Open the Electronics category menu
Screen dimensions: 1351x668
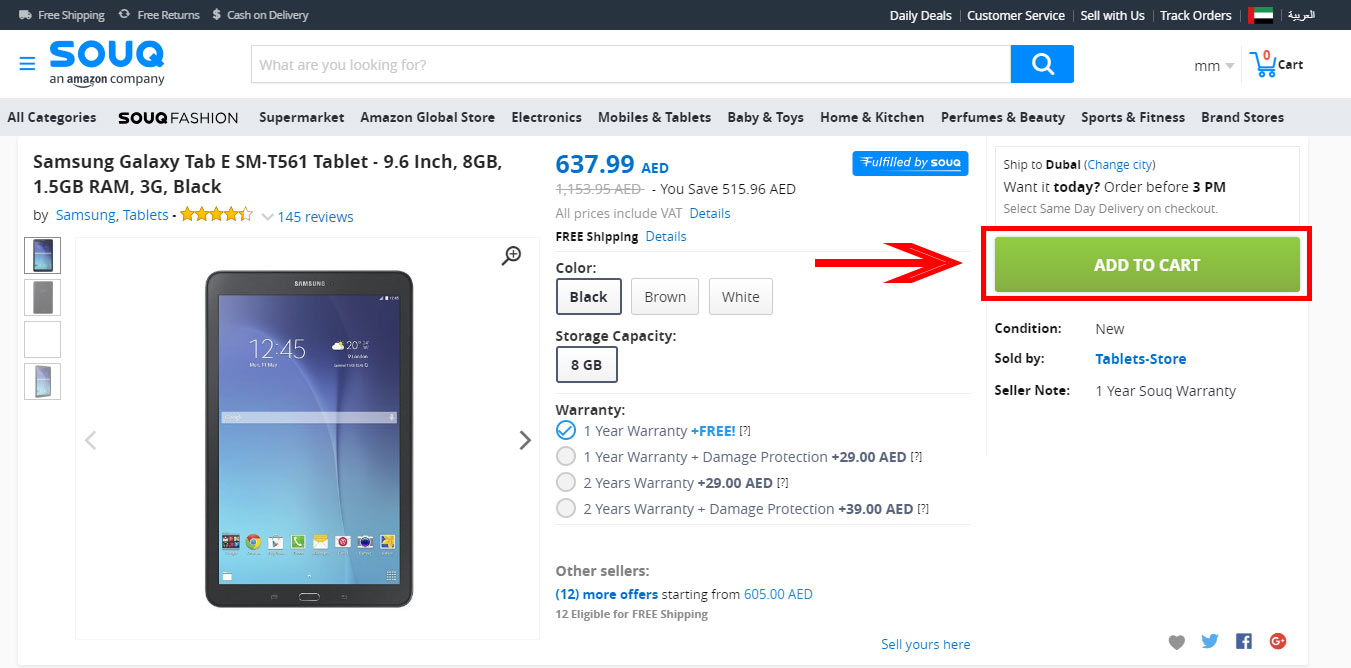pos(546,117)
